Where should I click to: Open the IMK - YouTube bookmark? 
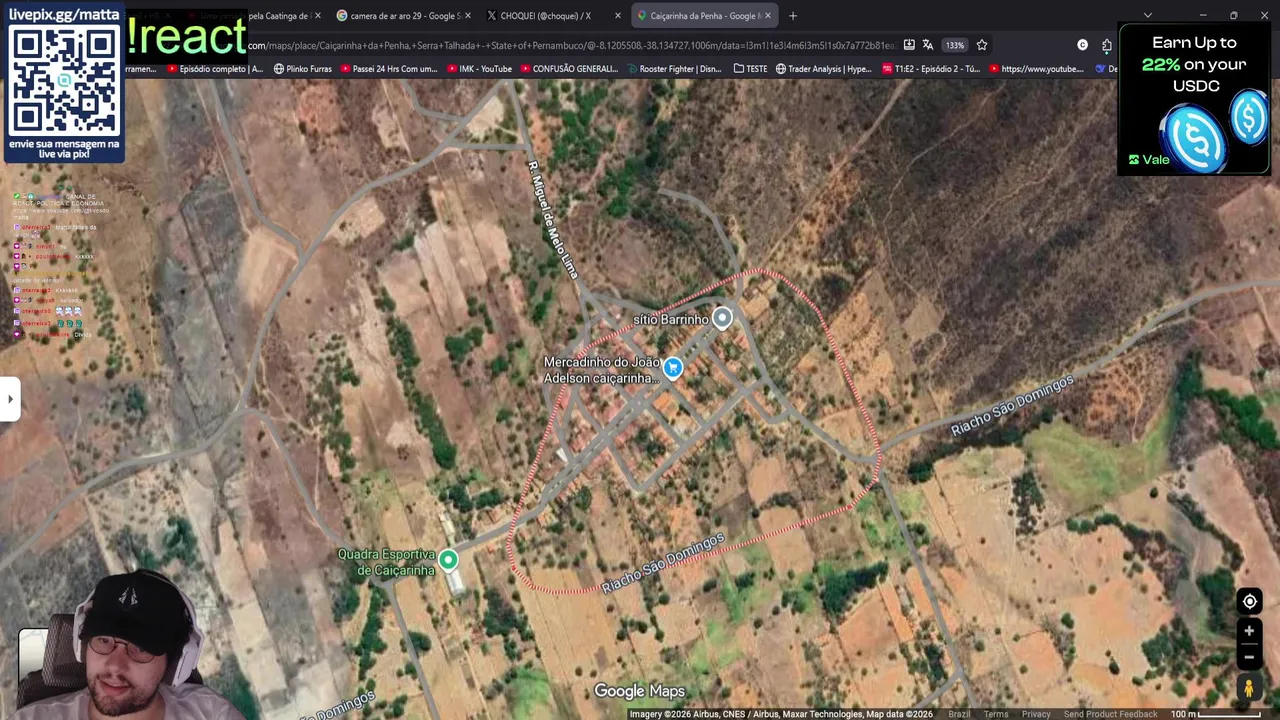pyautogui.click(x=479, y=69)
